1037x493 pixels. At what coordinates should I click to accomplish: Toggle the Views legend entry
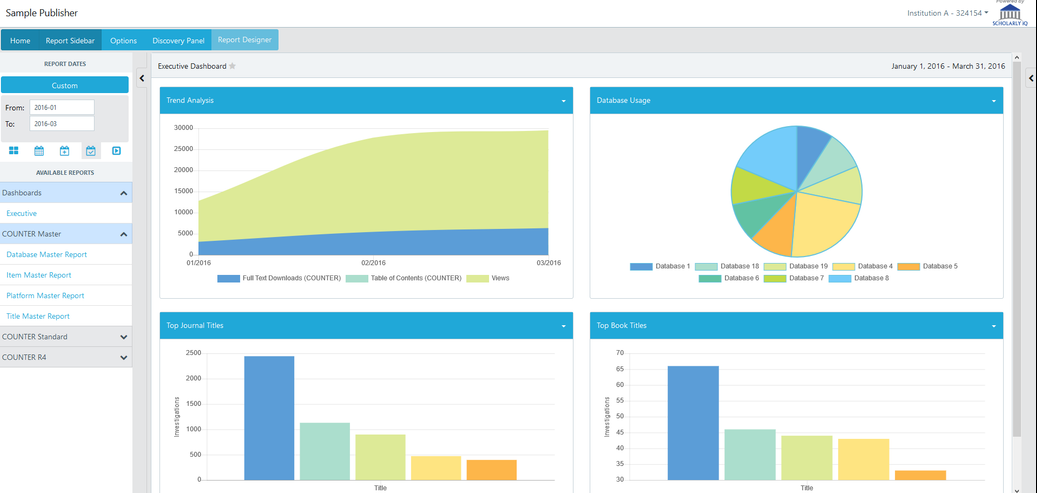click(x=488, y=279)
